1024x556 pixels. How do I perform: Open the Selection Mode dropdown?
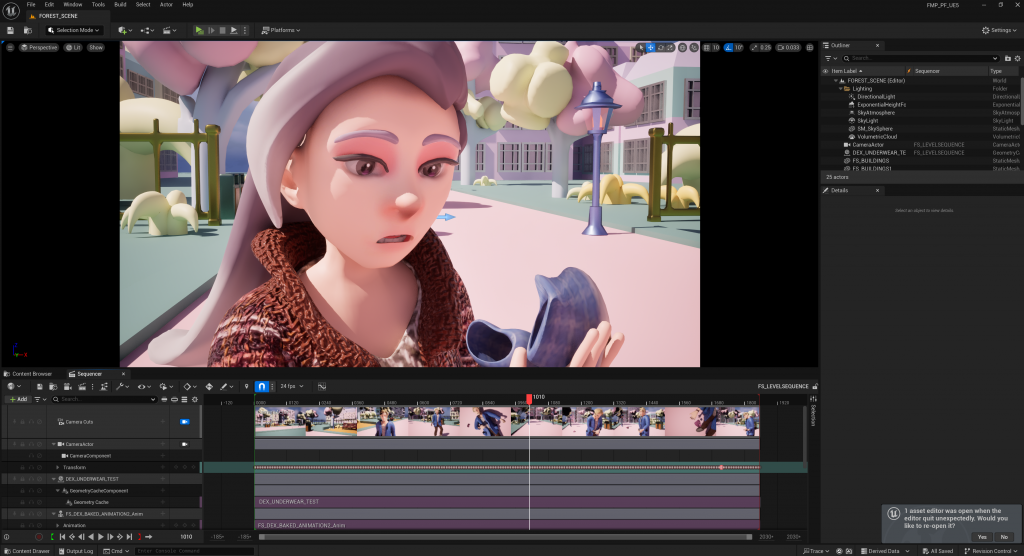click(x=74, y=30)
